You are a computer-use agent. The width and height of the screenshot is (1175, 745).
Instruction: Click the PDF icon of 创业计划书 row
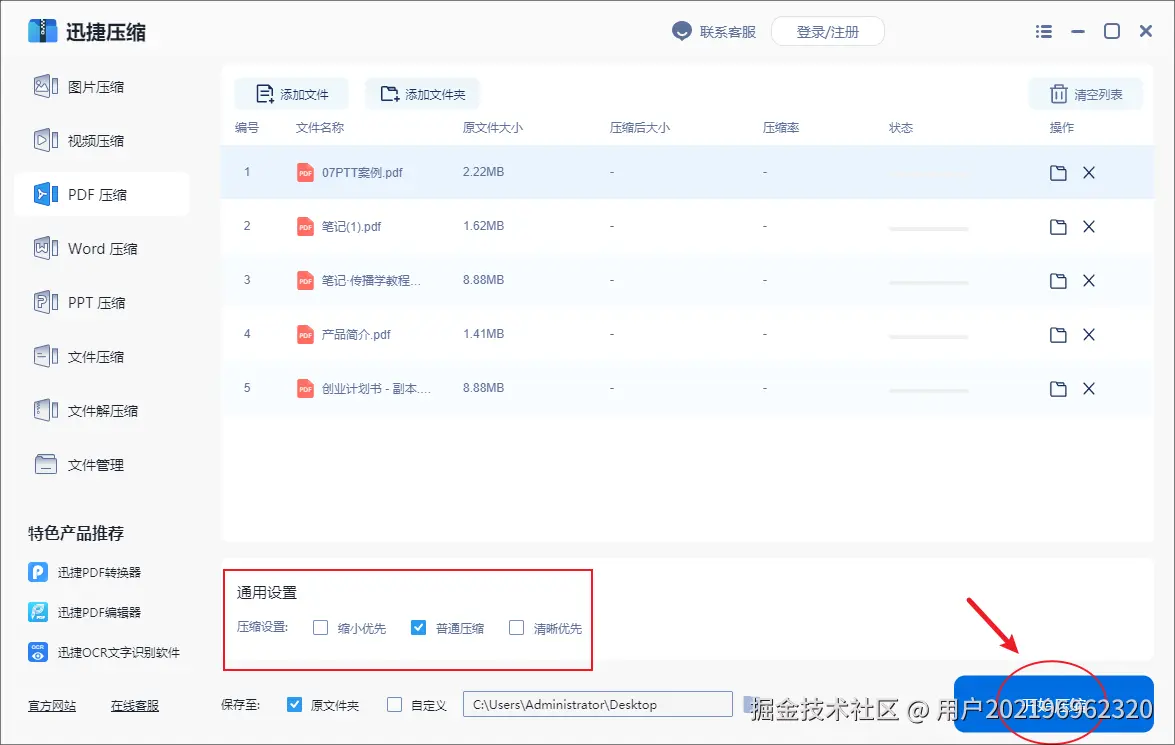pyautogui.click(x=305, y=388)
